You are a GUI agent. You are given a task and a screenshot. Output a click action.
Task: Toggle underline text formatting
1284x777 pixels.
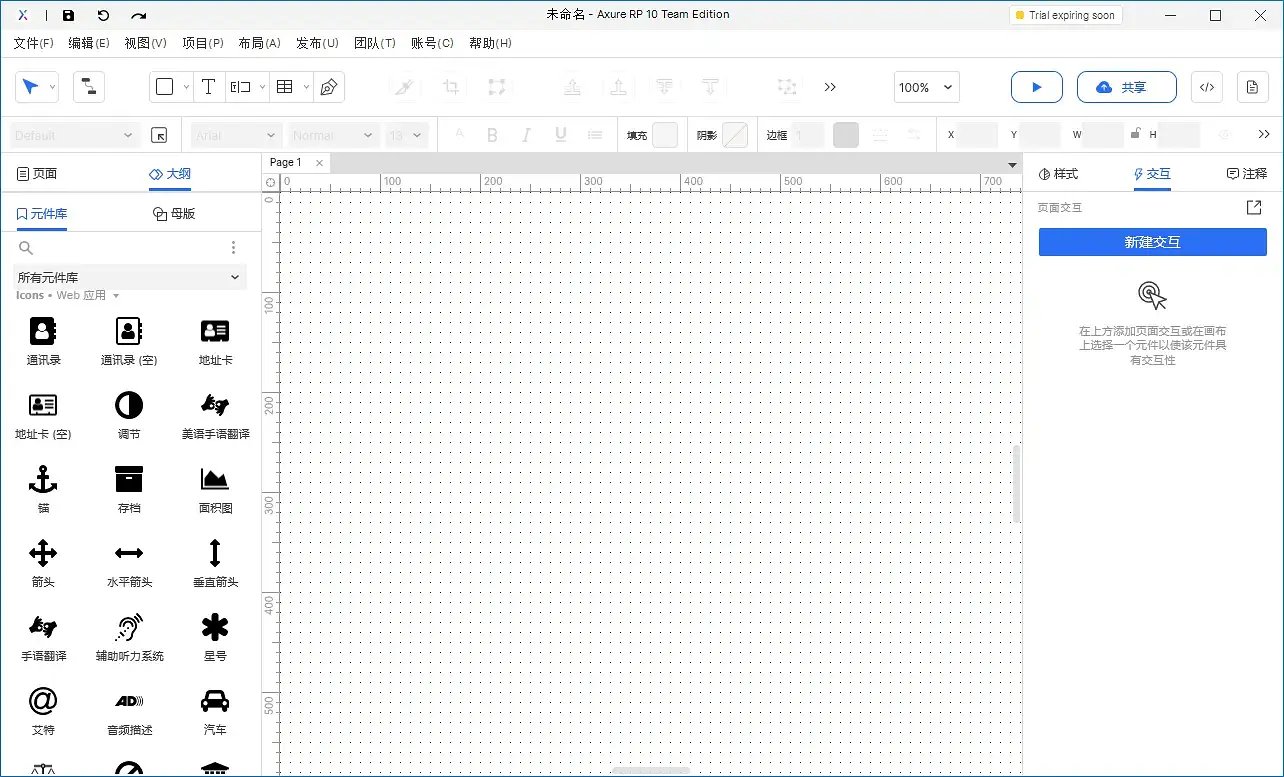click(x=560, y=134)
